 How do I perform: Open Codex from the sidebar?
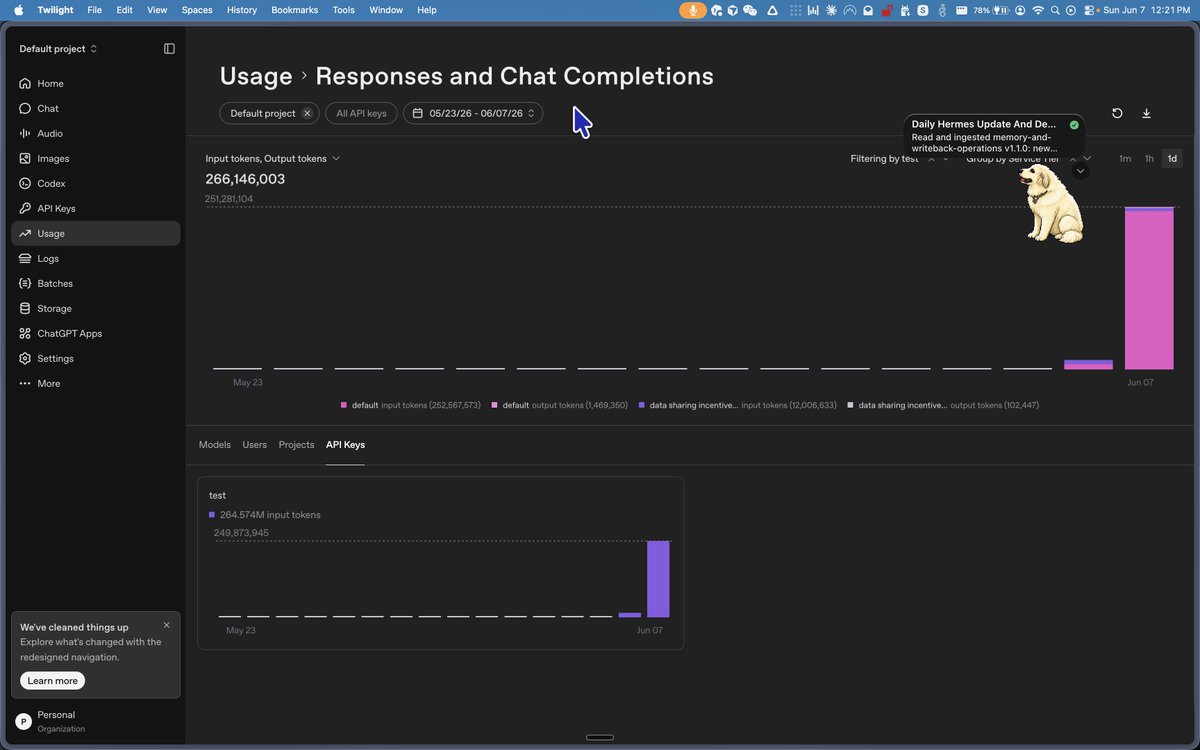[95, 183]
